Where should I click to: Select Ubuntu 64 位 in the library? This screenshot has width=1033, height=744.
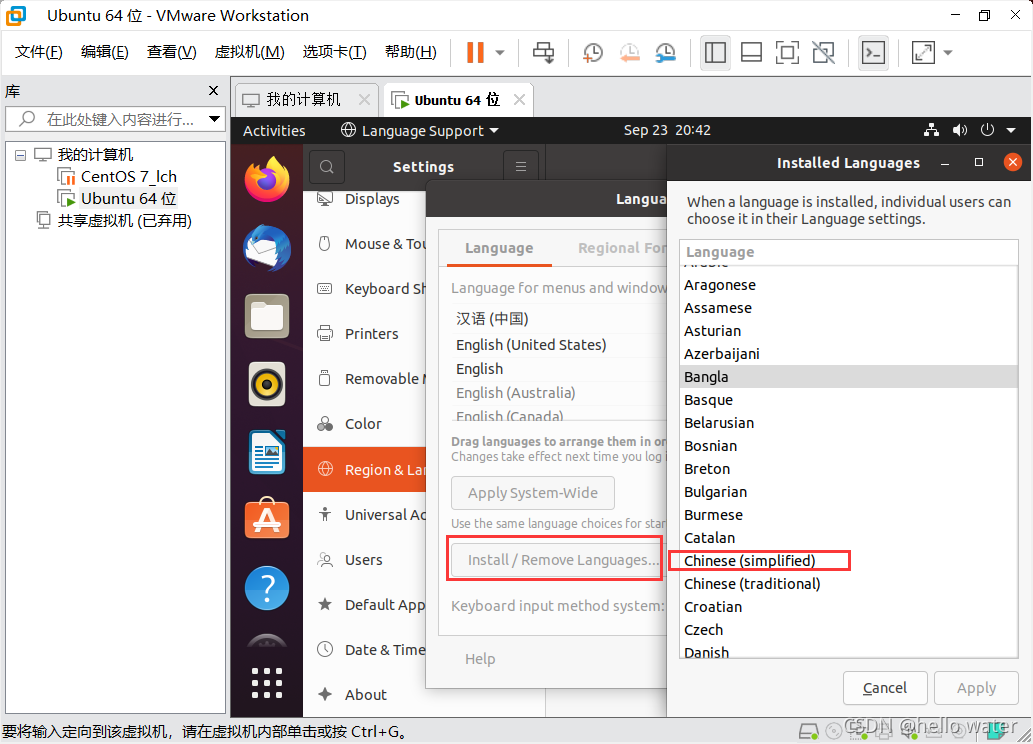[128, 198]
